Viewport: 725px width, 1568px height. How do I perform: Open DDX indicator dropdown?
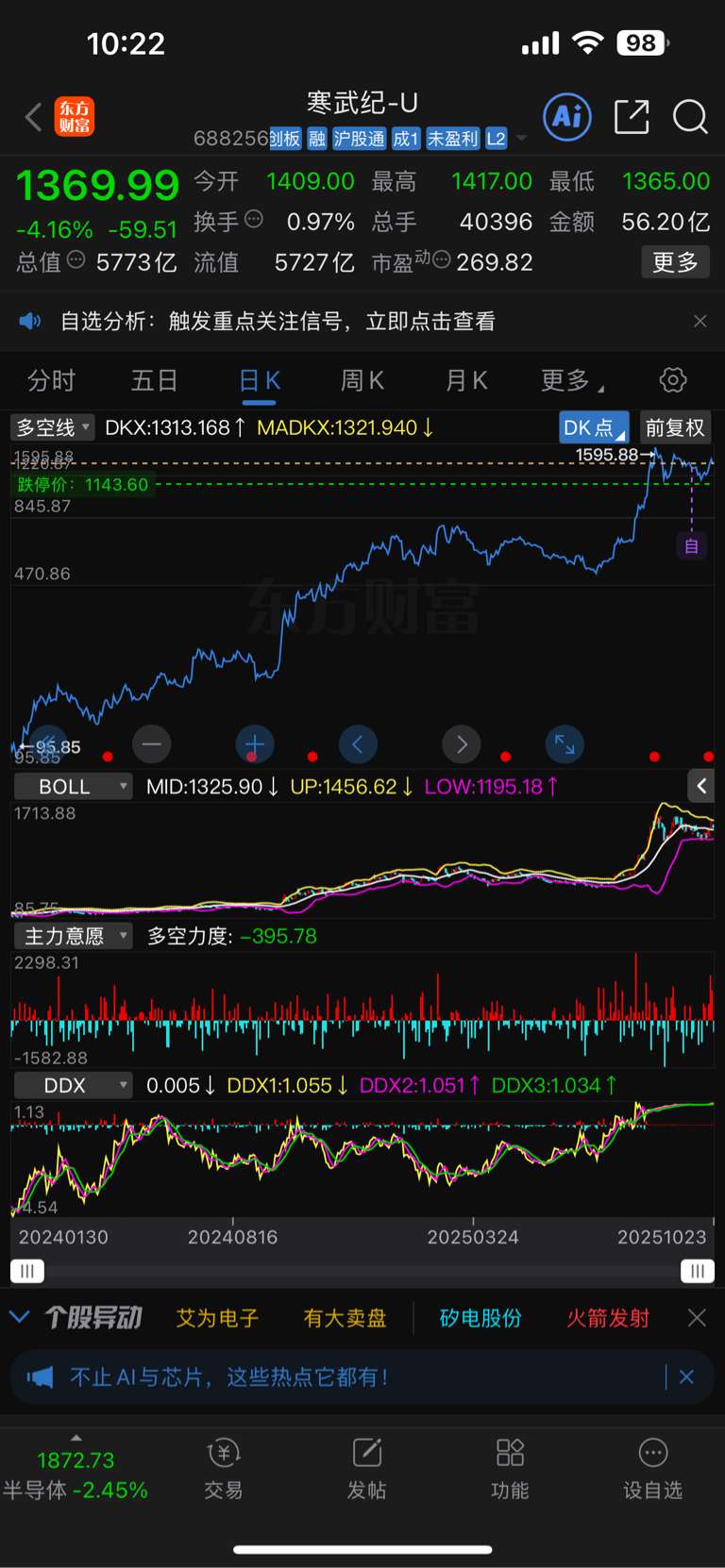tap(73, 1085)
